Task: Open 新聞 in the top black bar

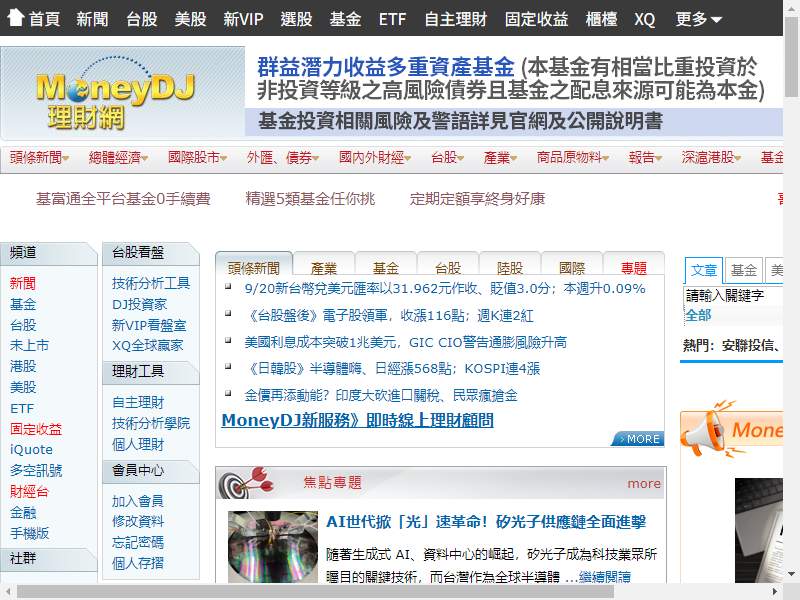Action: pos(92,19)
